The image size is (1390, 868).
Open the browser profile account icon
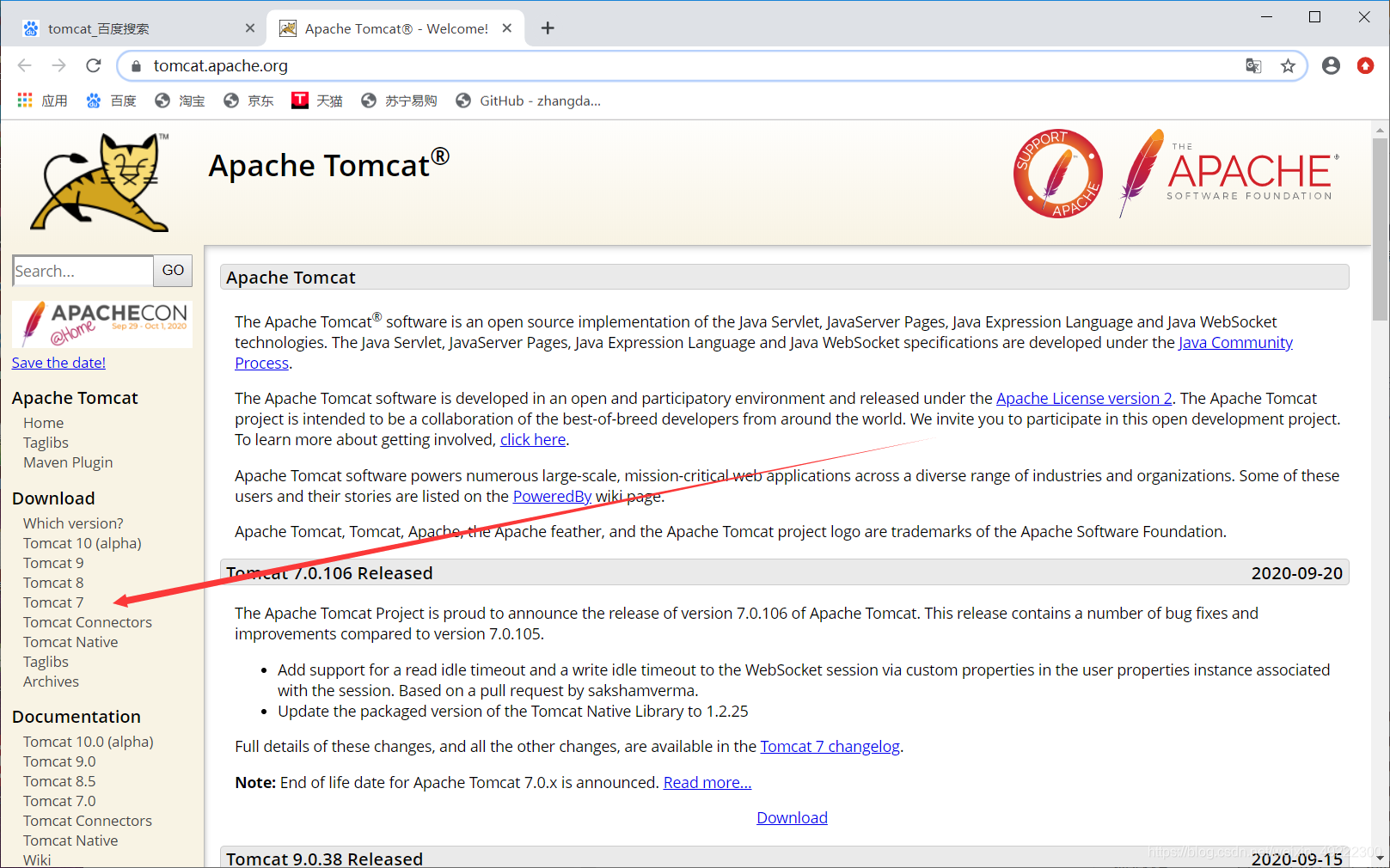[x=1332, y=65]
